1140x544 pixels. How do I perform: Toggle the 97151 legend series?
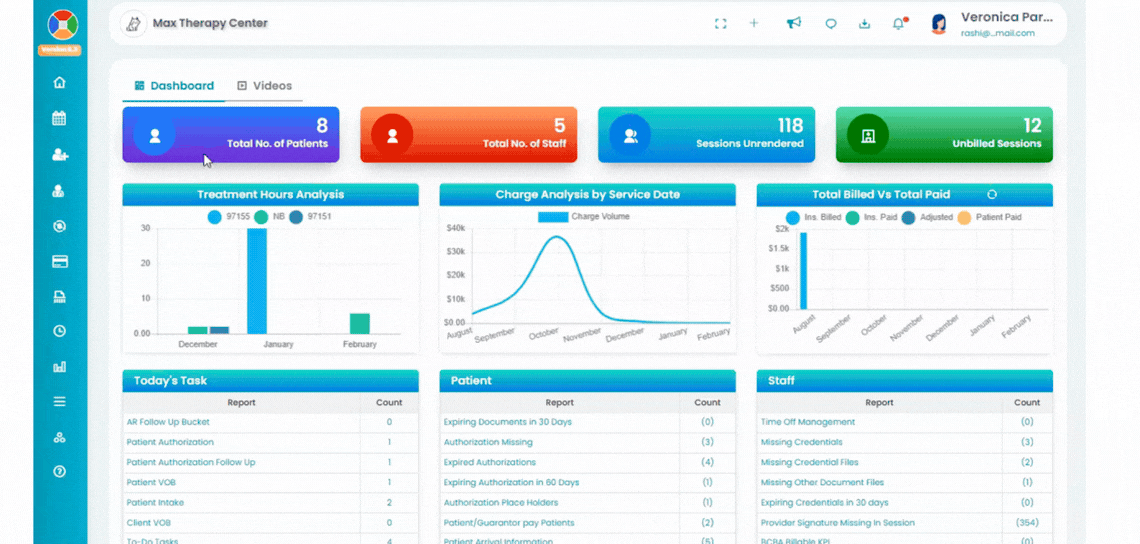310,217
